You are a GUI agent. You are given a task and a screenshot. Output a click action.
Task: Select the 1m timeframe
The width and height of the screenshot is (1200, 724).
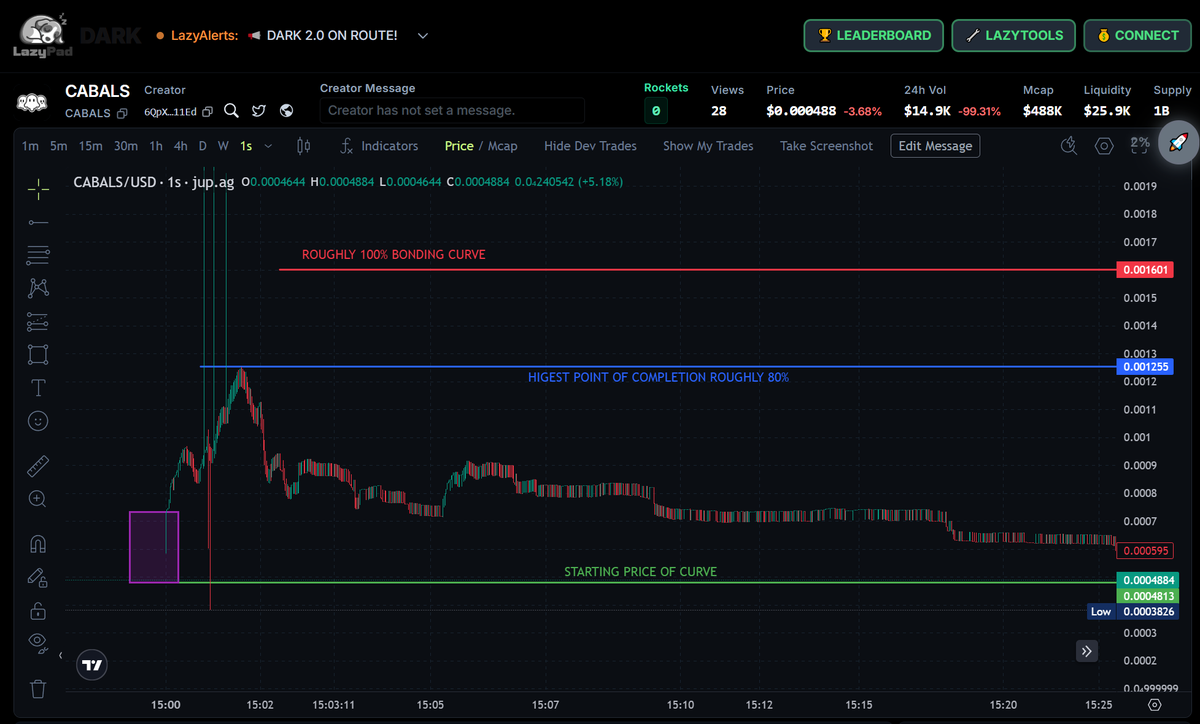30,146
